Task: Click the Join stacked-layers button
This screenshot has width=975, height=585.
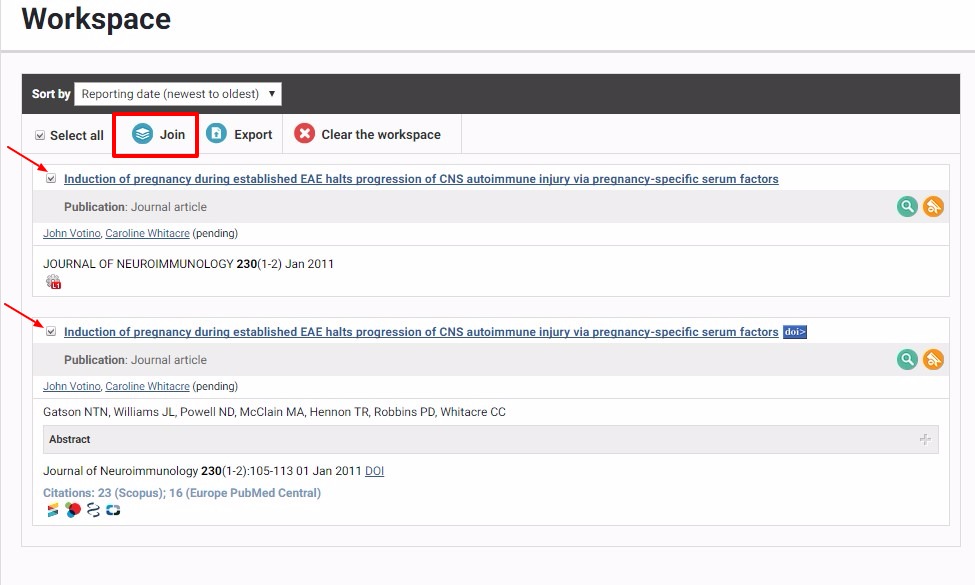Action: (158, 134)
